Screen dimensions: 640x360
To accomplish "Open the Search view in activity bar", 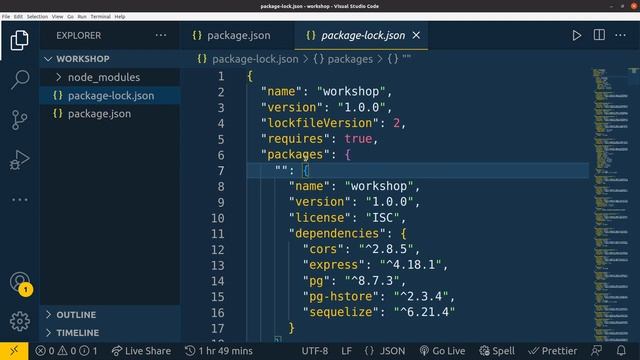I will tap(20, 79).
